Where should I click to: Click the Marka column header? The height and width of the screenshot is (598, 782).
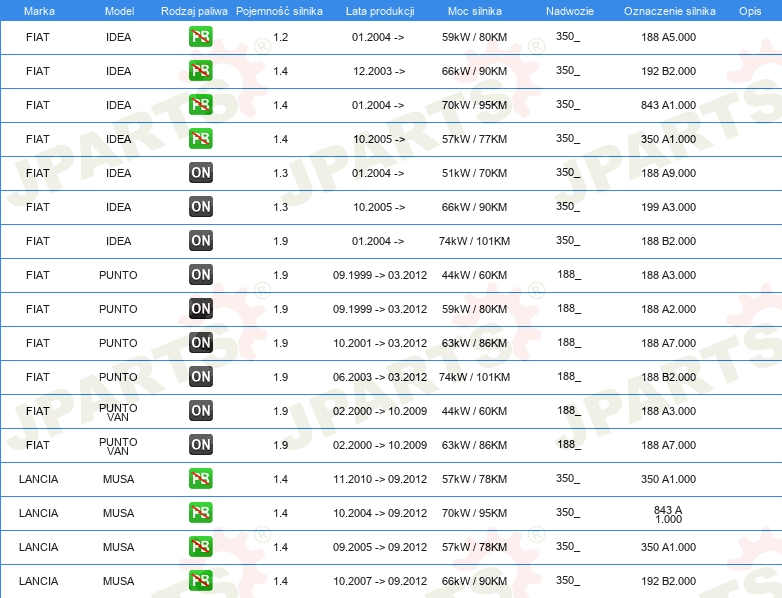pyautogui.click(x=39, y=11)
